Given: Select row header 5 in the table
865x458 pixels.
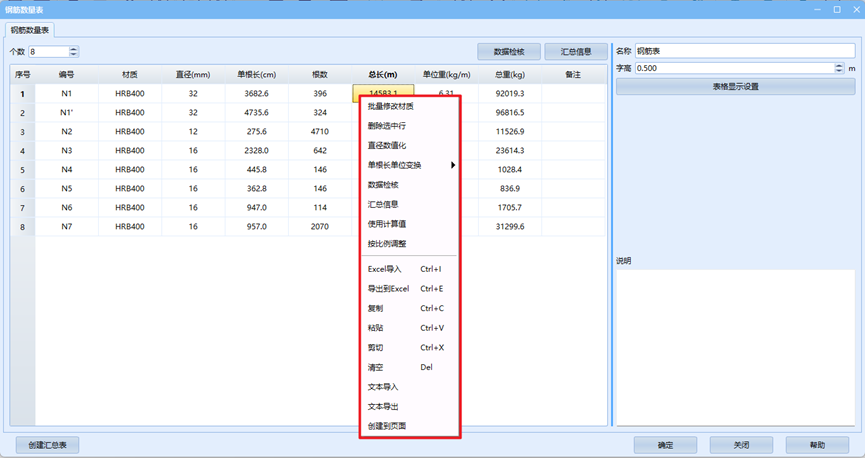Looking at the screenshot, I should [x=22, y=170].
